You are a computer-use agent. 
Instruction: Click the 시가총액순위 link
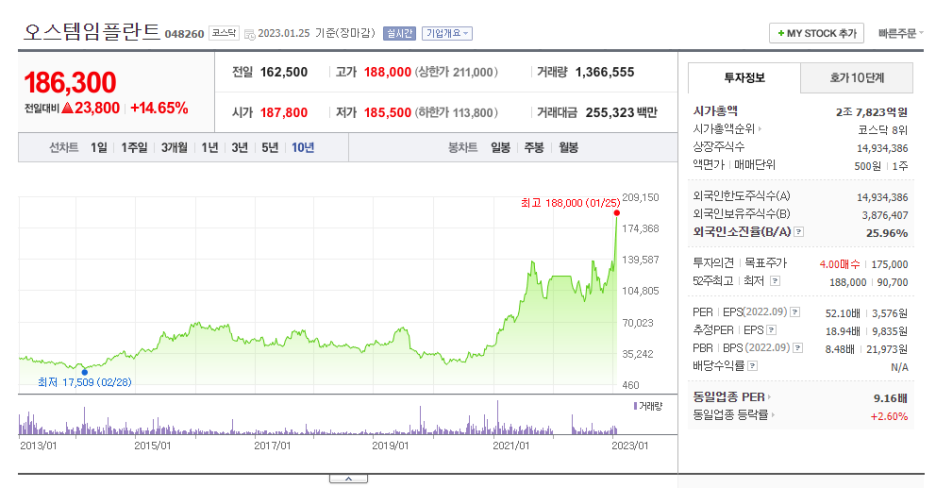coord(727,129)
